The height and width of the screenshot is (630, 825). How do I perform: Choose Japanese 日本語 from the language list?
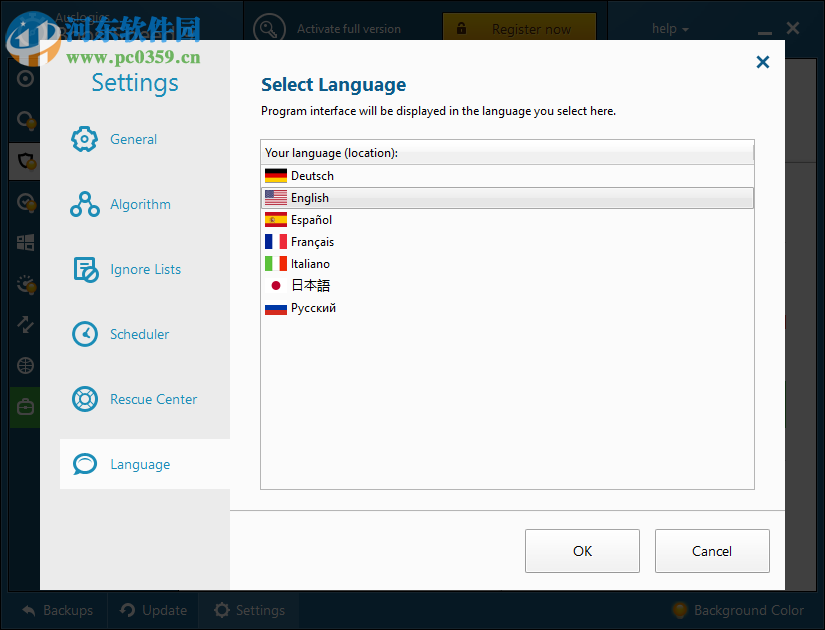coord(507,286)
